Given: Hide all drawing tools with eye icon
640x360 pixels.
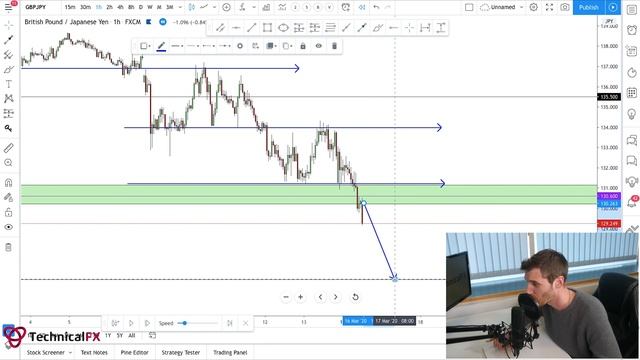Looking at the screenshot, I should (8, 227).
